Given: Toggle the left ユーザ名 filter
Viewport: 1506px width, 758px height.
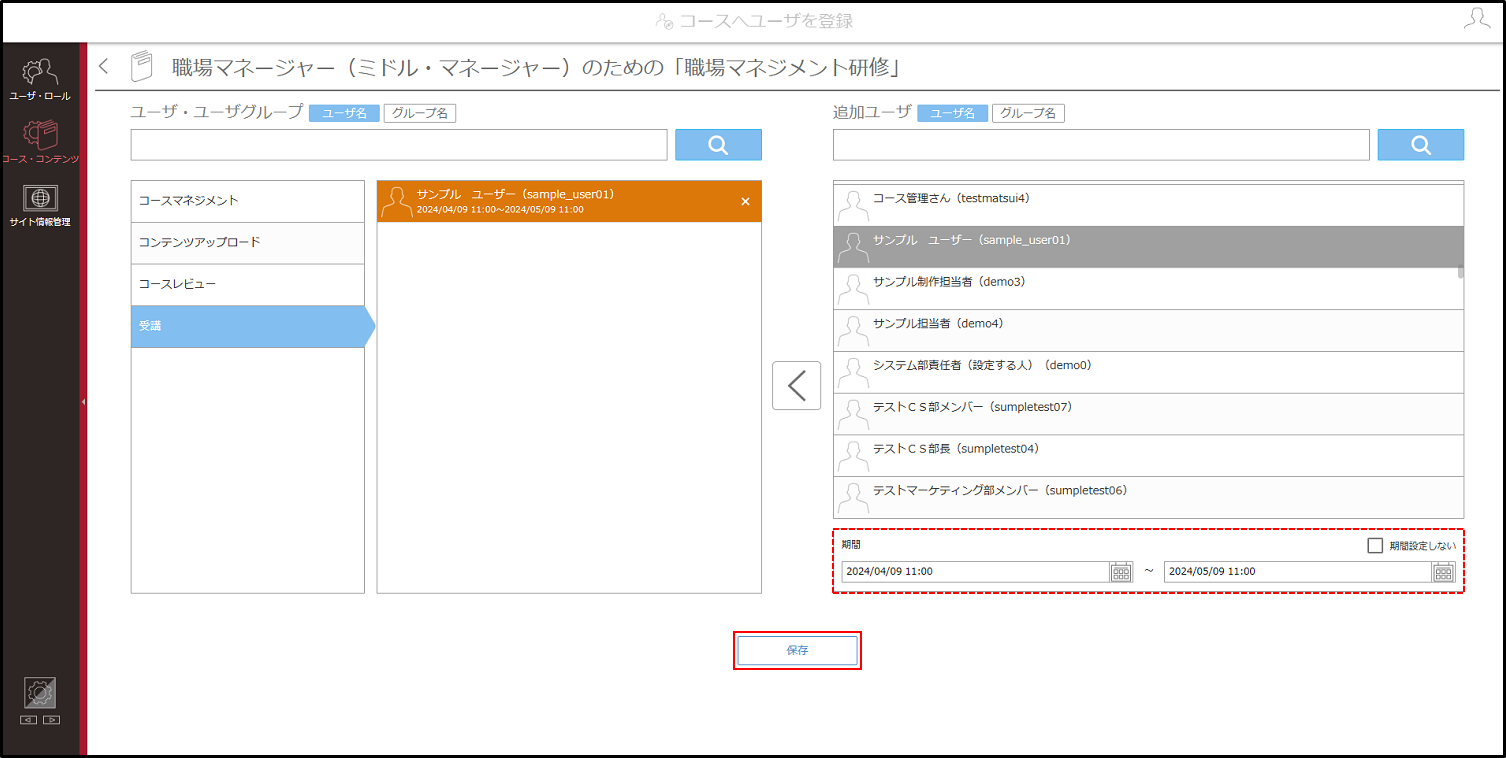Looking at the screenshot, I should (344, 113).
